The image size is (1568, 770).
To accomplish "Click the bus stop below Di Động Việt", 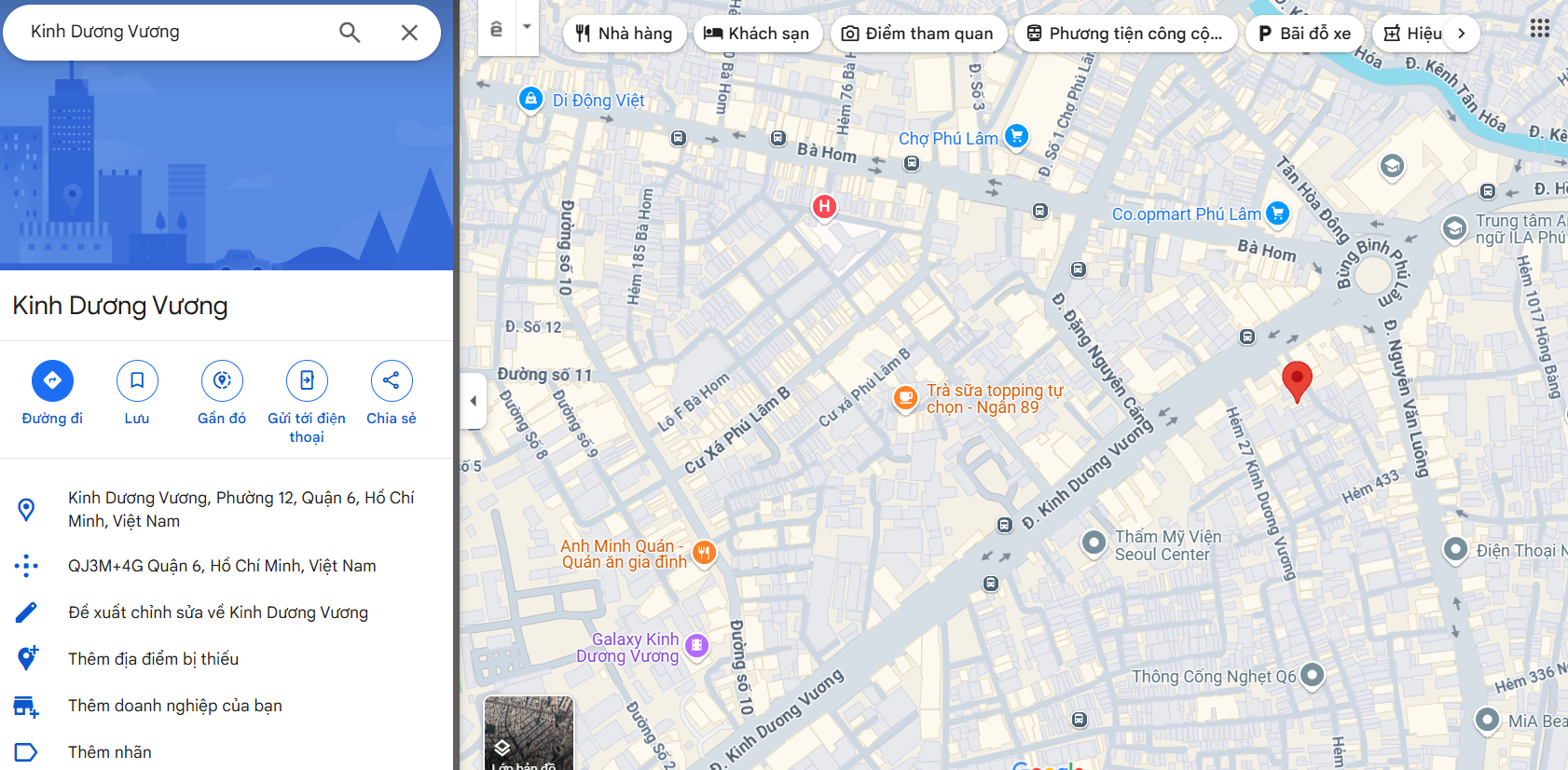I will coord(679,138).
